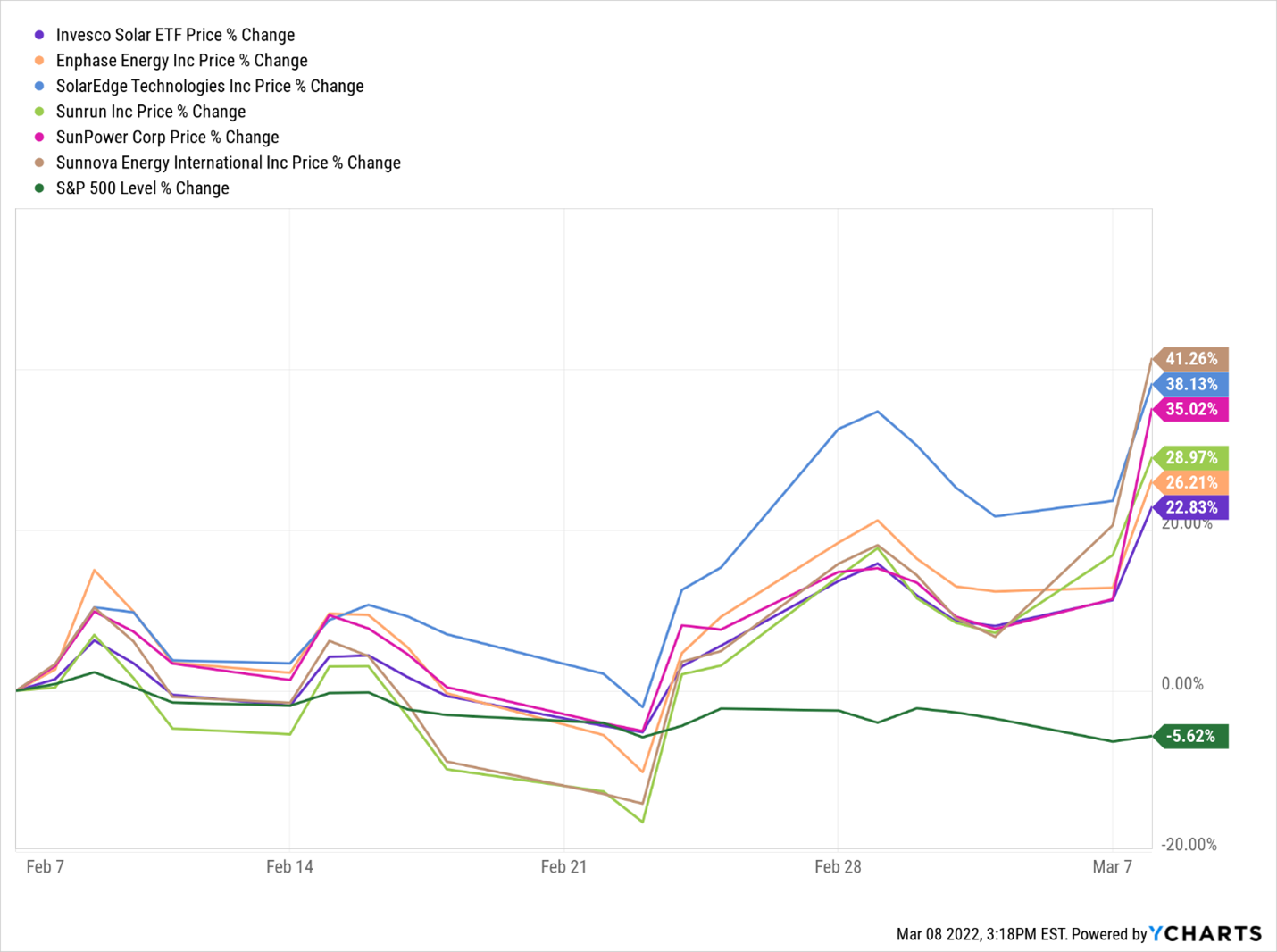The width and height of the screenshot is (1277, 952).
Task: Click the 26.21% Enphase value tag
Action: pos(1191,482)
